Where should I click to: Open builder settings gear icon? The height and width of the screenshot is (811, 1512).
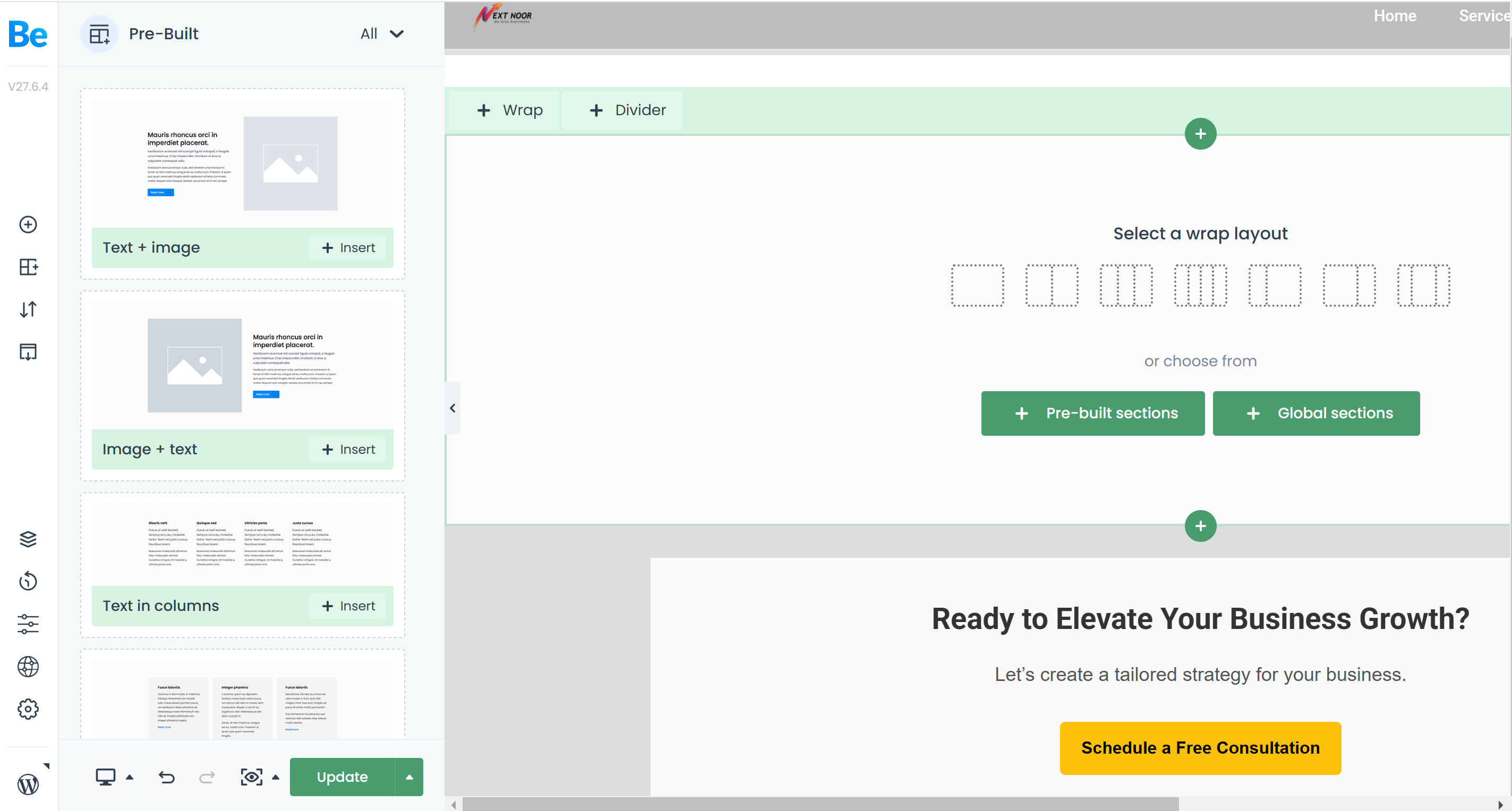[28, 709]
